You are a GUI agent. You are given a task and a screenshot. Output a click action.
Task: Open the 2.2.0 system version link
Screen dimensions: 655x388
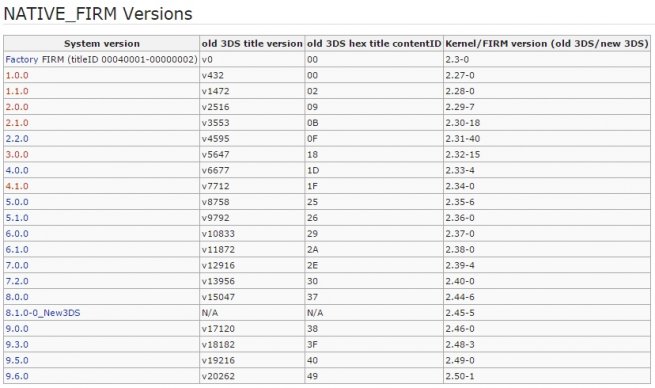click(x=17, y=139)
